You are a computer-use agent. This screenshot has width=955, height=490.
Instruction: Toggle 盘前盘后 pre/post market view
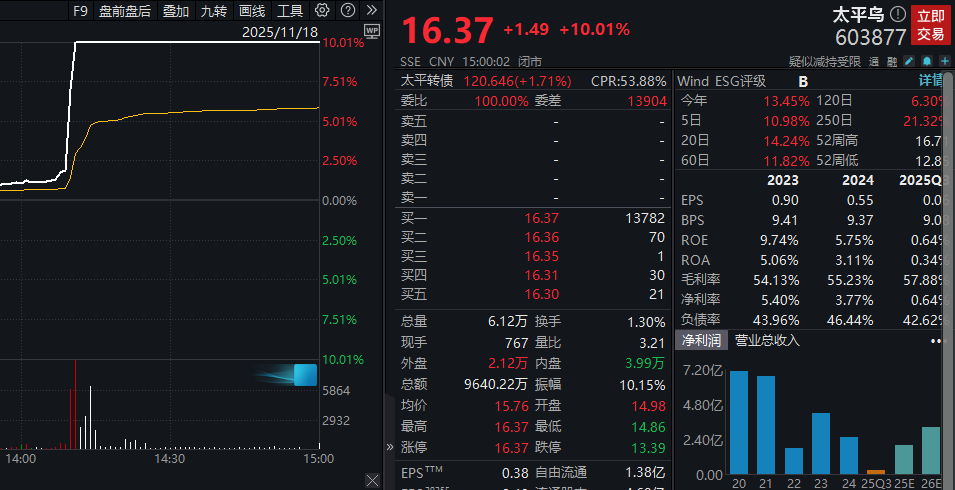125,10
